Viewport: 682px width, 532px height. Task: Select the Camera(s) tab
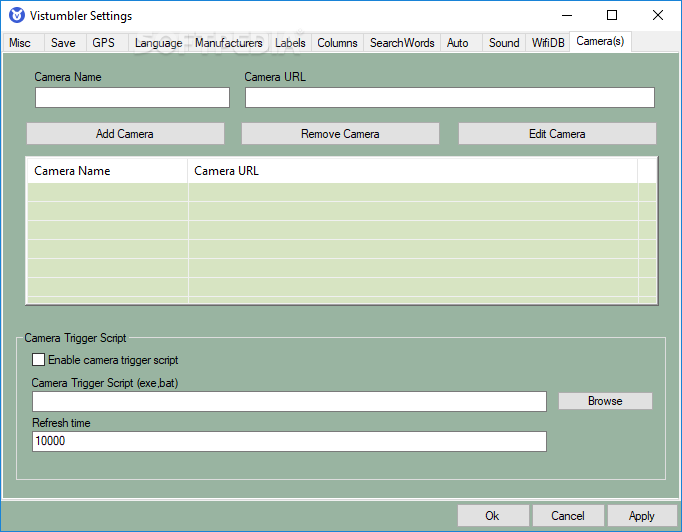[x=600, y=41]
